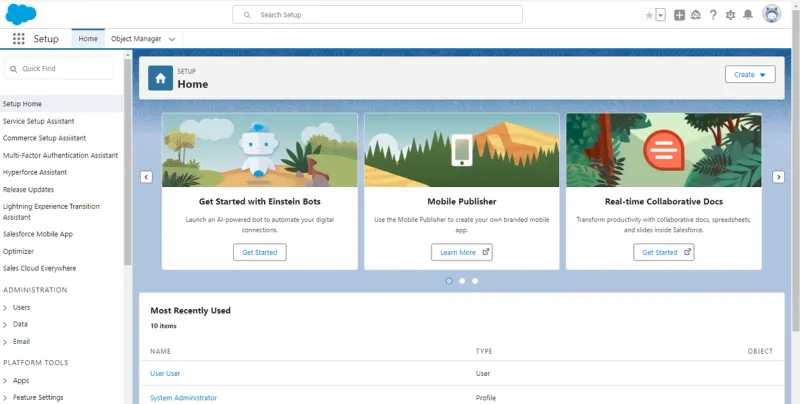Click the Search Setup field
800x404 pixels.
click(x=377, y=15)
